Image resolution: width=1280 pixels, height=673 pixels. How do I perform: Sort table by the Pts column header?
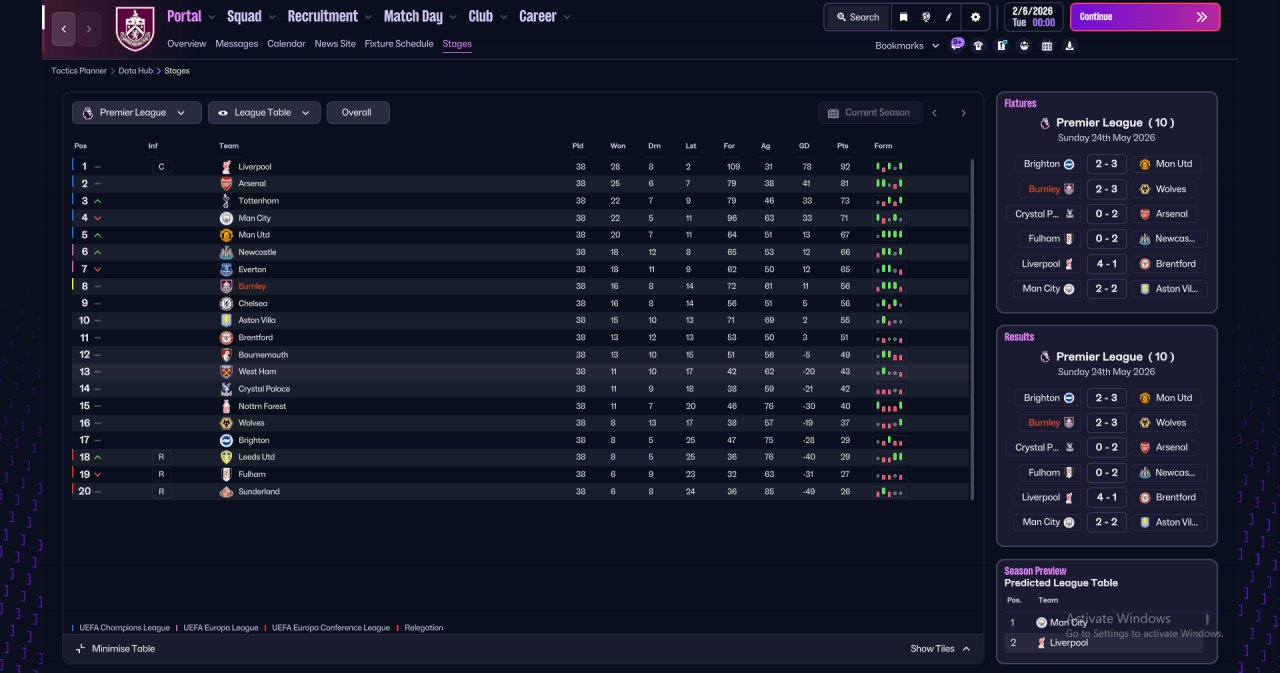842,146
